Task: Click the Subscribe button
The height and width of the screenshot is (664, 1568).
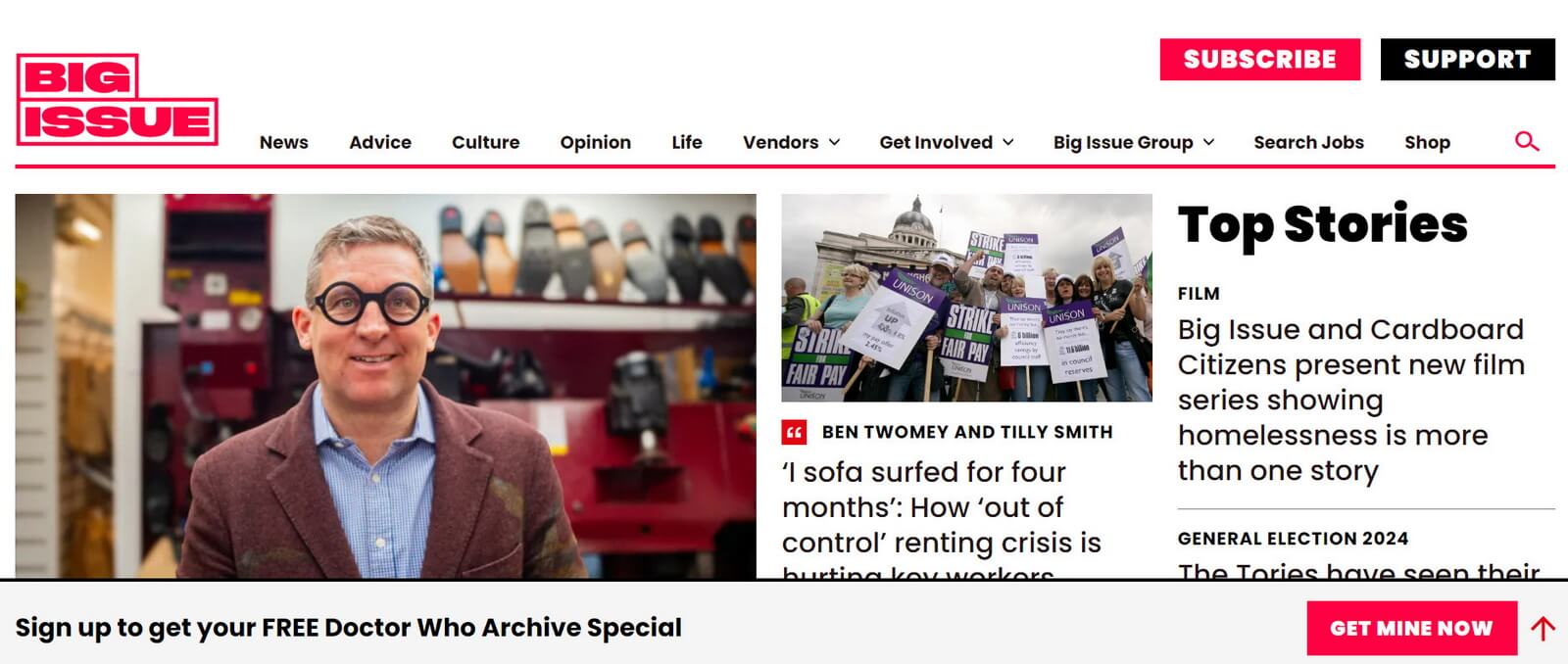Action: point(1260,60)
